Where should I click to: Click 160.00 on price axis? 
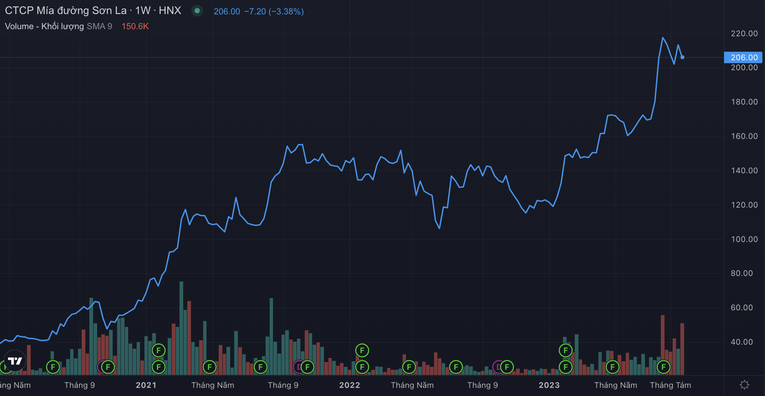tap(745, 137)
